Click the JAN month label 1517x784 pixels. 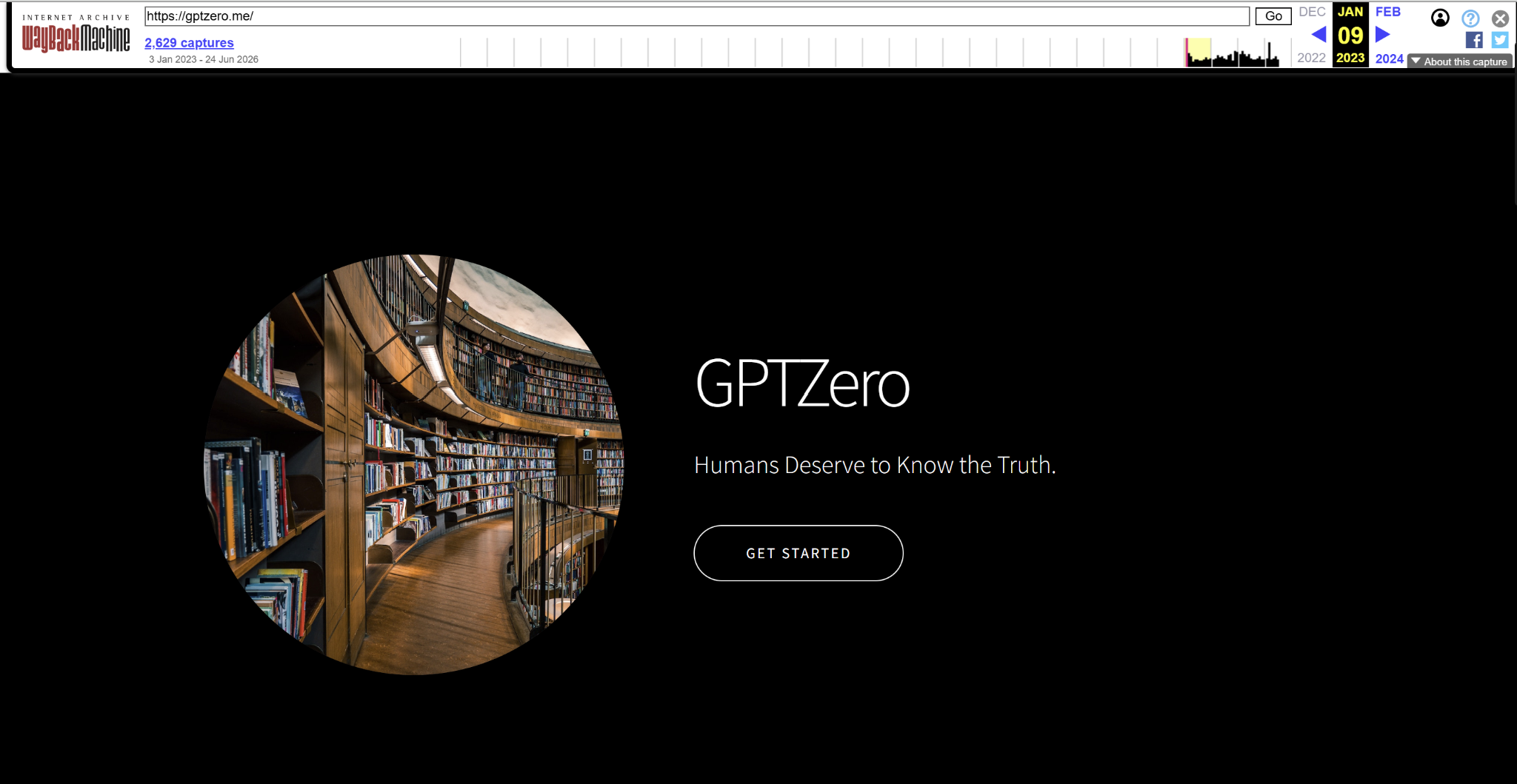click(1350, 12)
